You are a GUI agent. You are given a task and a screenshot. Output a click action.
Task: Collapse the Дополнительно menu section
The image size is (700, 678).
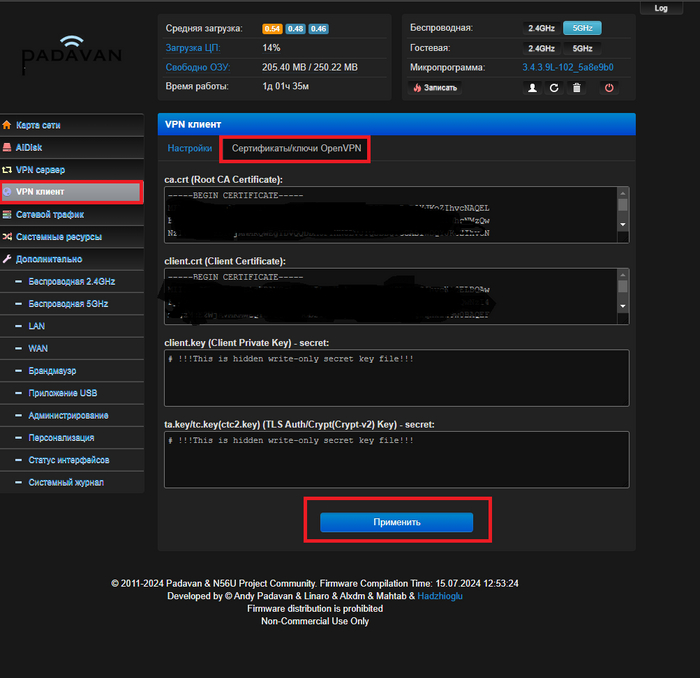tap(49, 259)
